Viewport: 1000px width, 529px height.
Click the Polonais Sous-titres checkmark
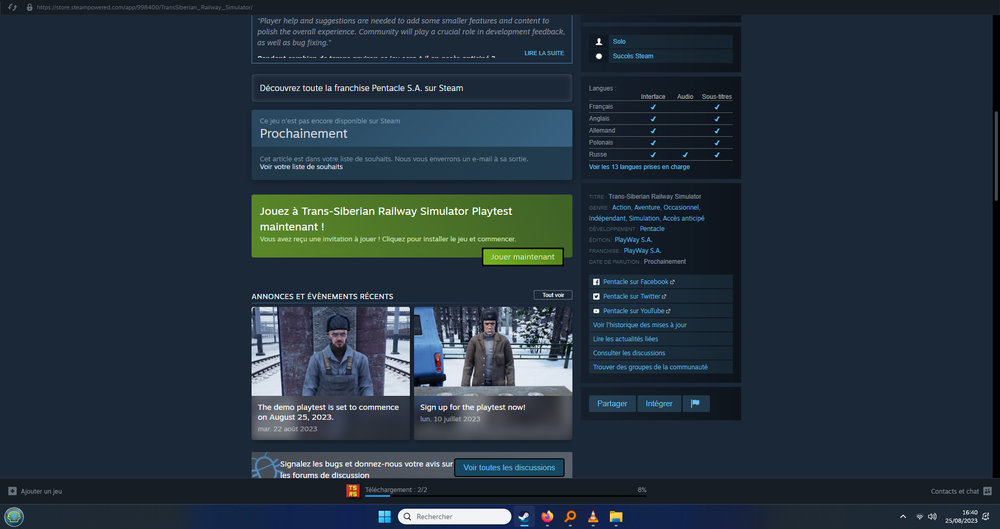pyautogui.click(x=717, y=143)
